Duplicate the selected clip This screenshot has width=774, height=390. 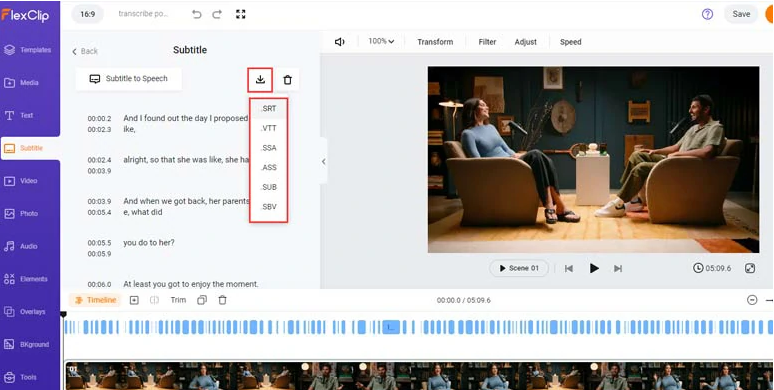202,300
